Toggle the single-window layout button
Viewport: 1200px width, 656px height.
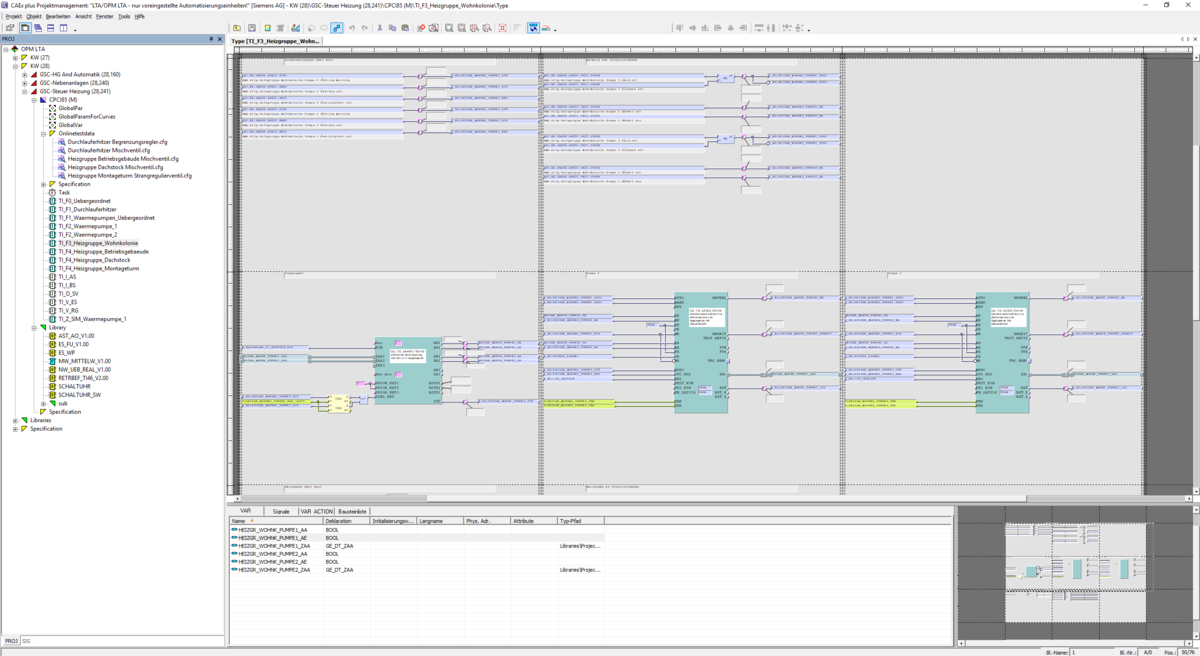24,28
